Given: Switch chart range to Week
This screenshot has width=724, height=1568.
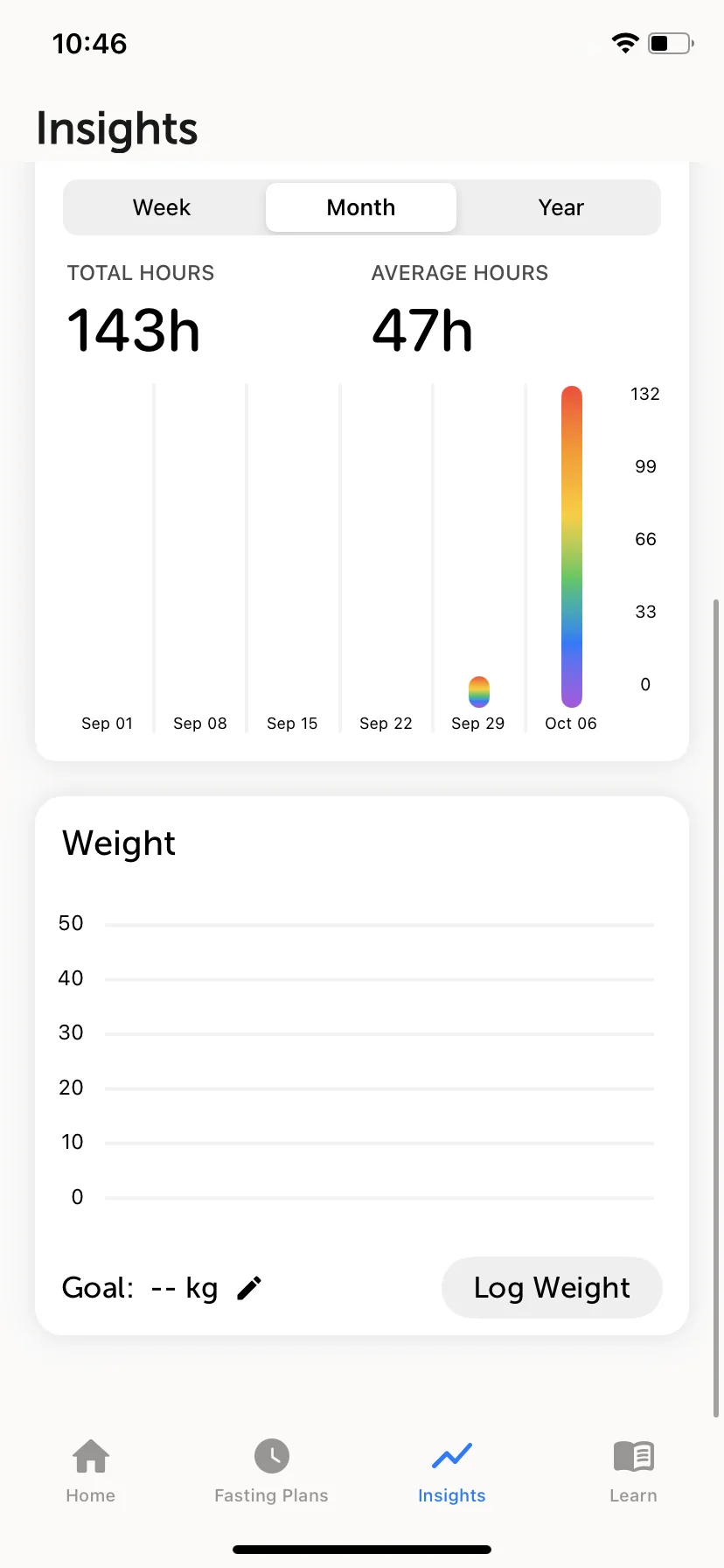Looking at the screenshot, I should point(162,207).
